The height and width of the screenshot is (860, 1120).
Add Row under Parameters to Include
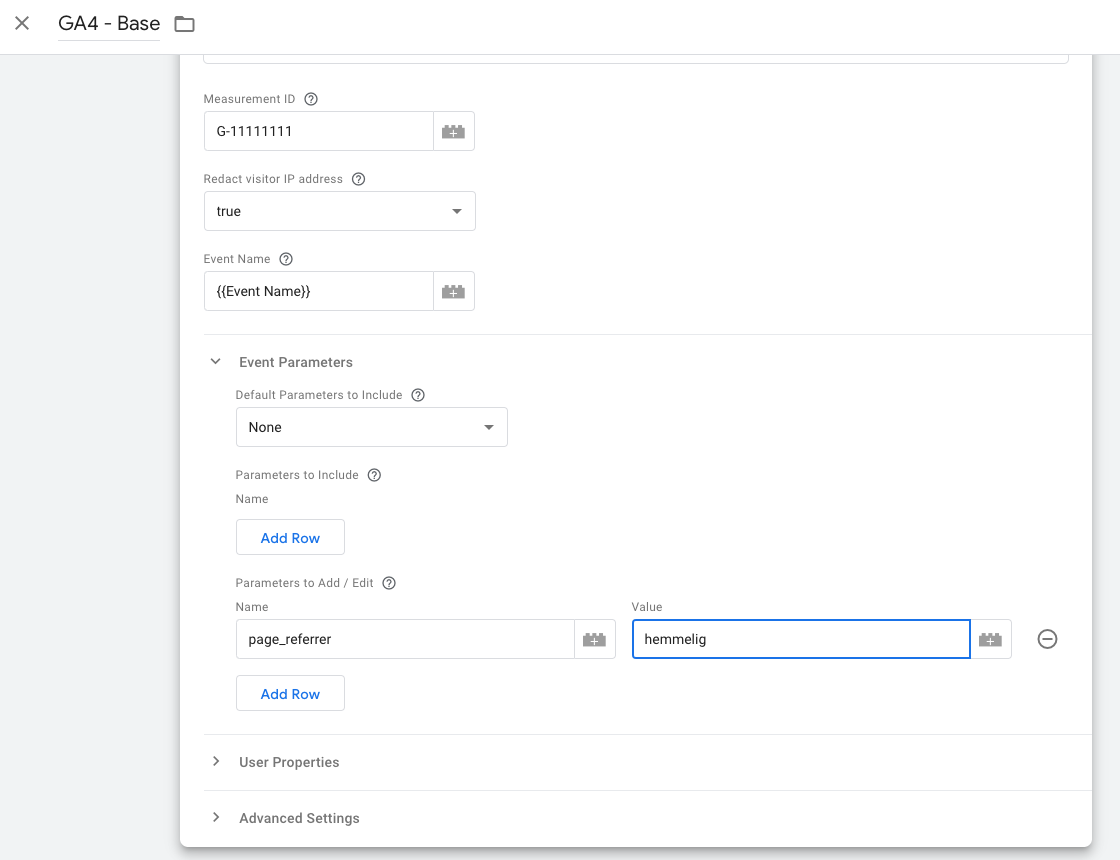click(290, 537)
